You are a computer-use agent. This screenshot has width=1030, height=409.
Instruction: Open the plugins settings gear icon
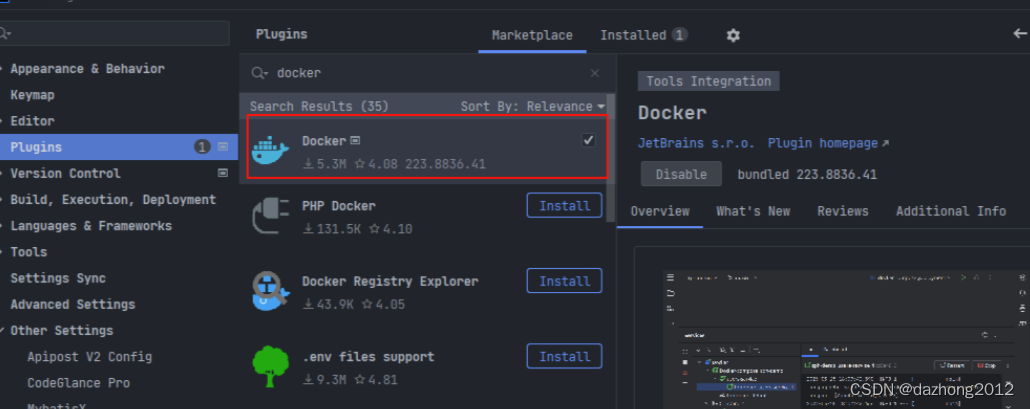(x=733, y=35)
